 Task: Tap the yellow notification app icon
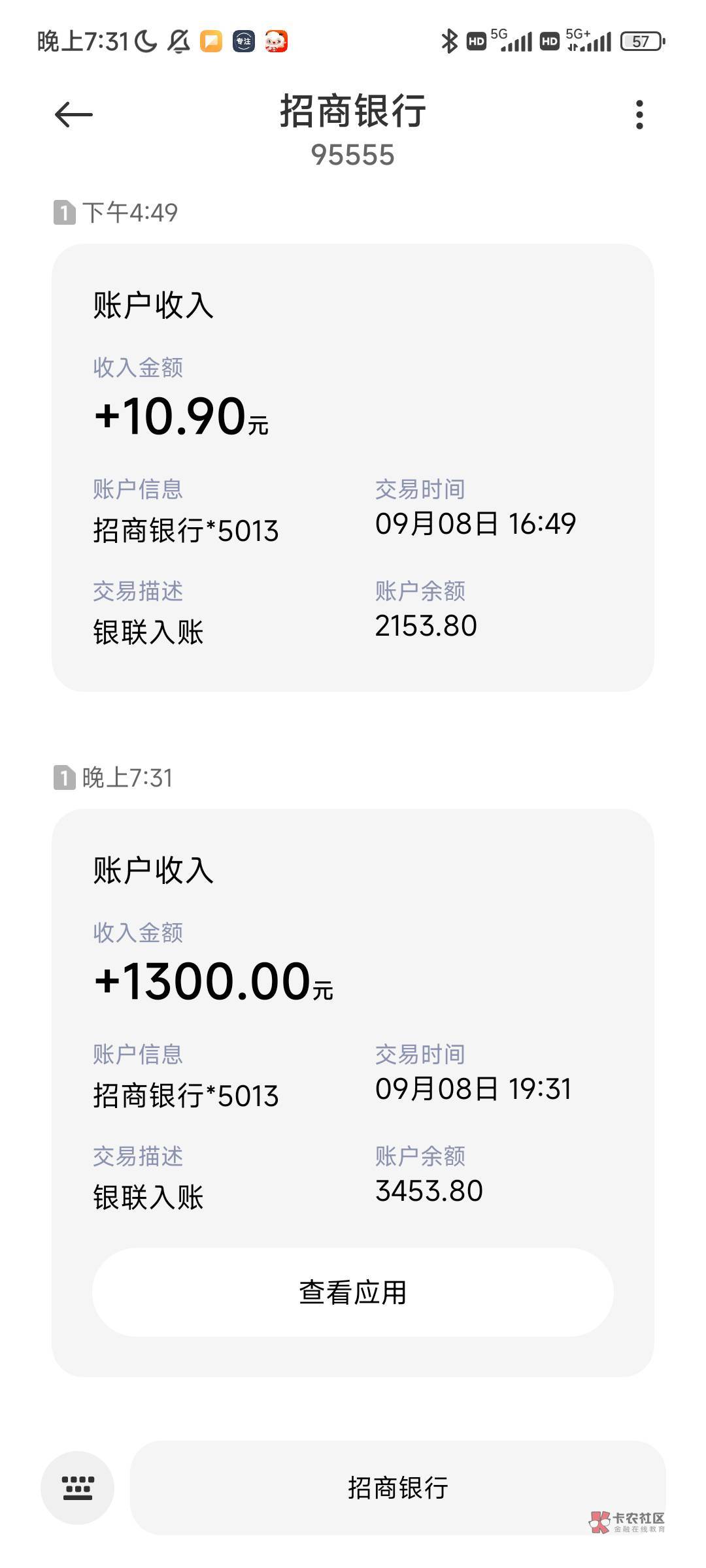[x=210, y=42]
